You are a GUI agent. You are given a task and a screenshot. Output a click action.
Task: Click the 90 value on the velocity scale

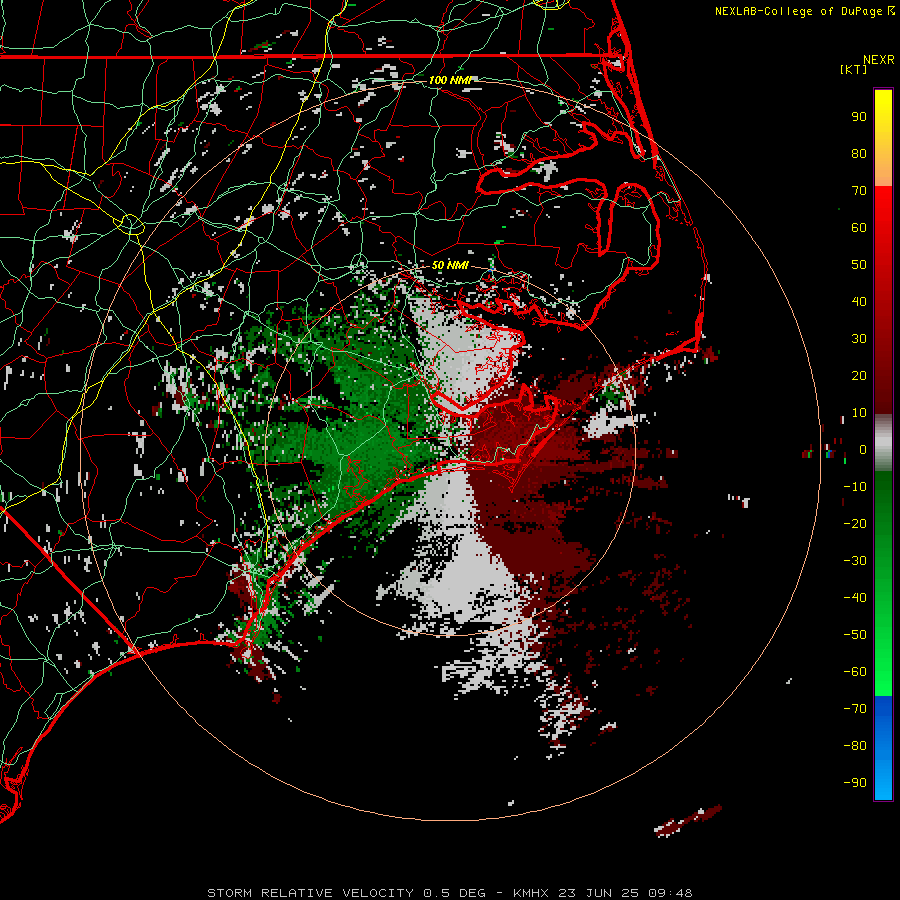point(859,117)
